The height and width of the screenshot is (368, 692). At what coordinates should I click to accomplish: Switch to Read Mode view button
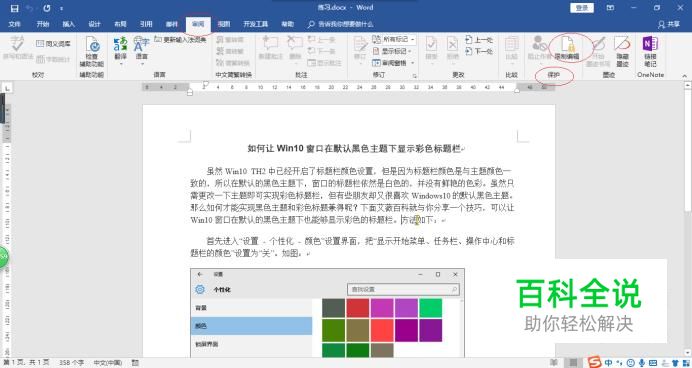(554, 363)
